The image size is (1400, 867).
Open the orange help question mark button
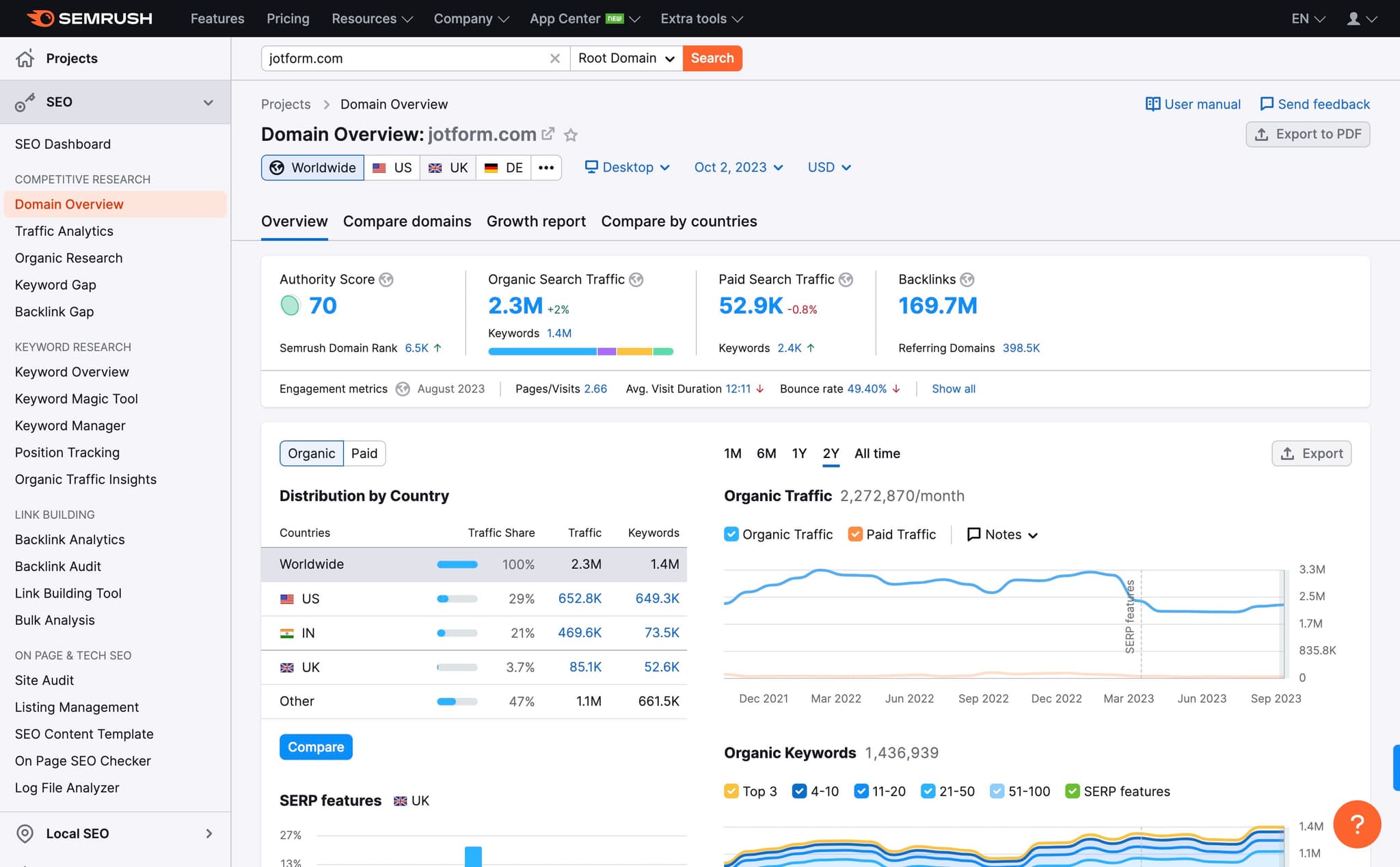1357,824
